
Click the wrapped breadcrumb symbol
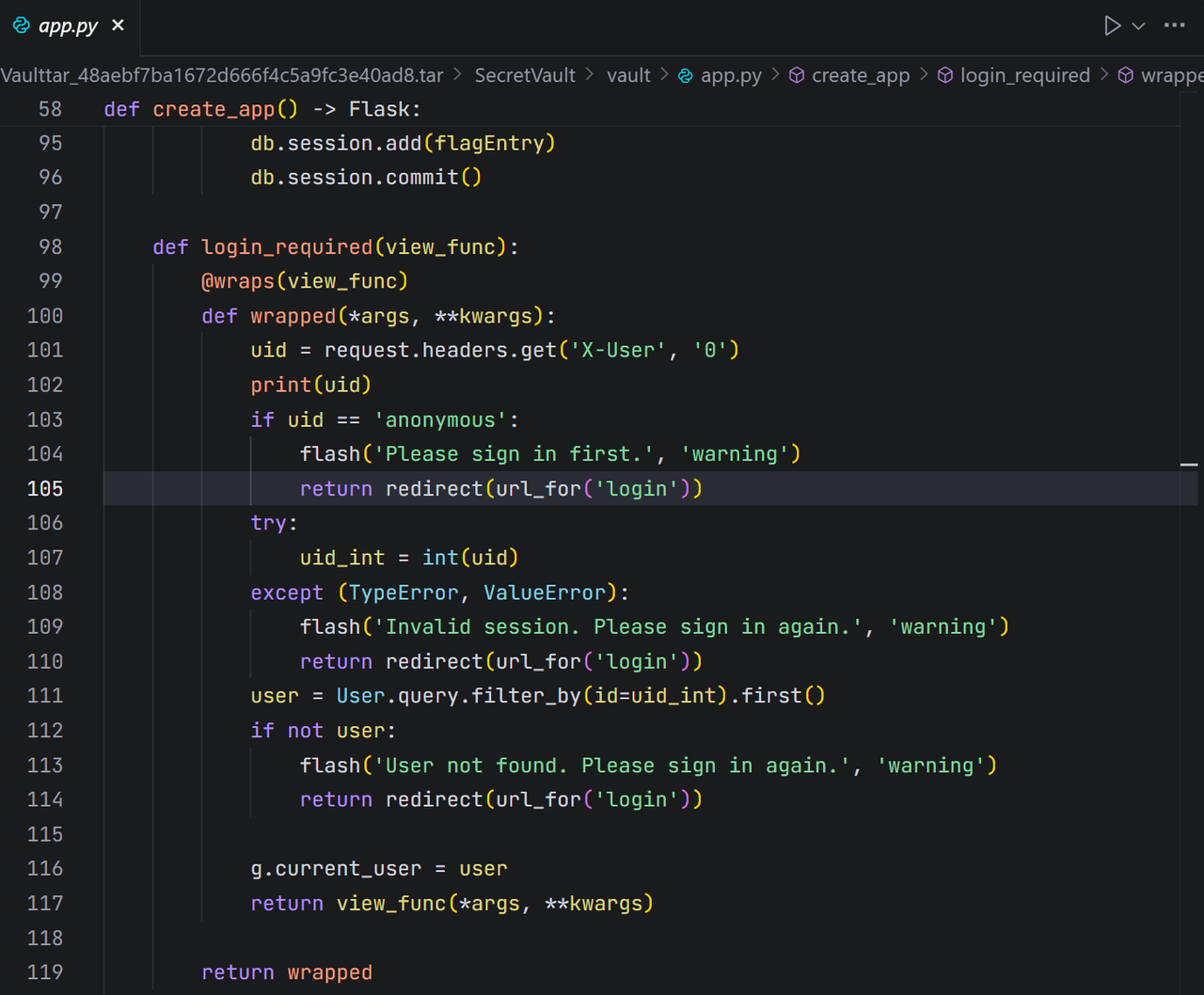click(1171, 75)
